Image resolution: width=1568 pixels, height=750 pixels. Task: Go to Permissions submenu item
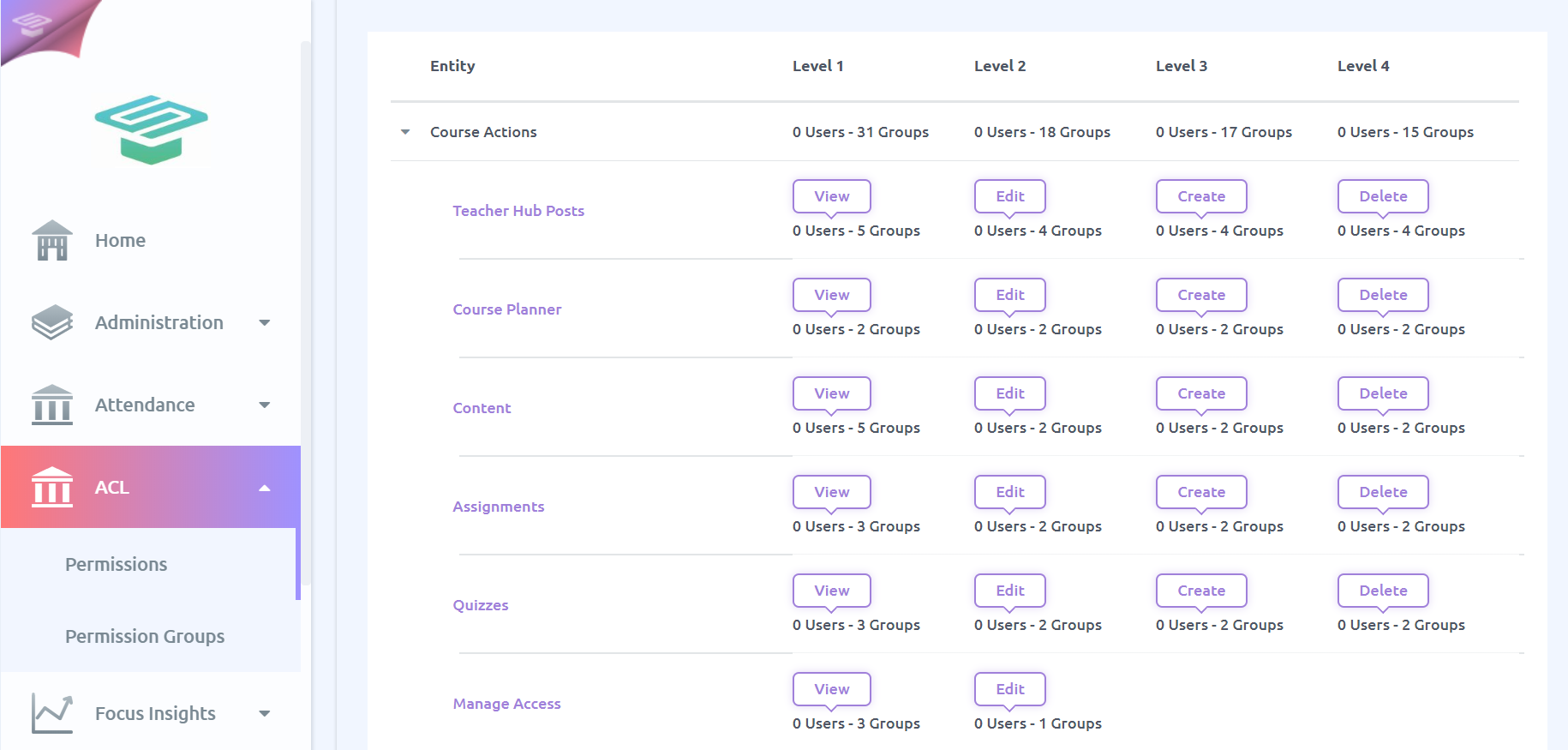[x=117, y=564]
